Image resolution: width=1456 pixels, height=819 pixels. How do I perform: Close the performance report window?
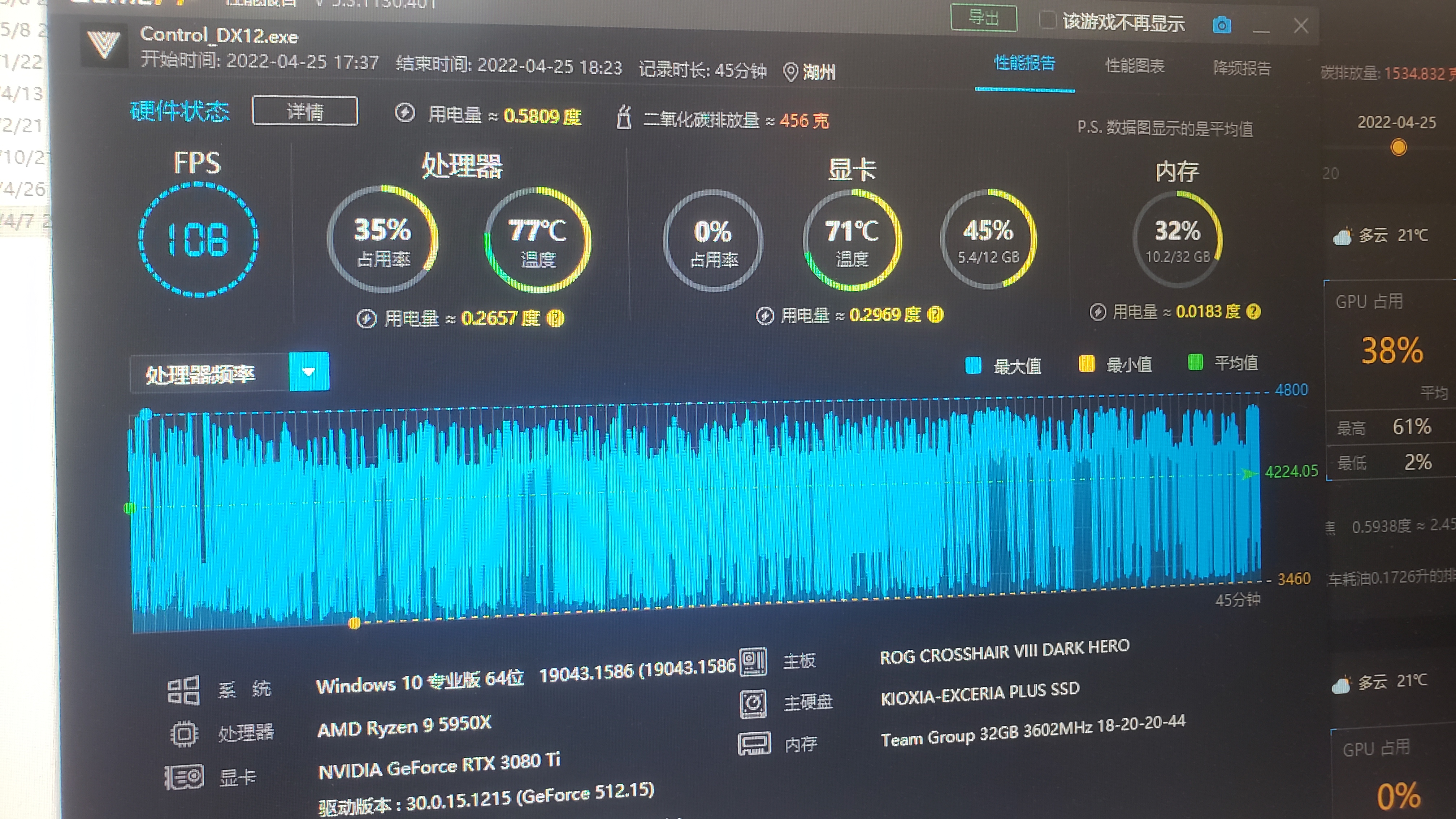click(x=1301, y=26)
